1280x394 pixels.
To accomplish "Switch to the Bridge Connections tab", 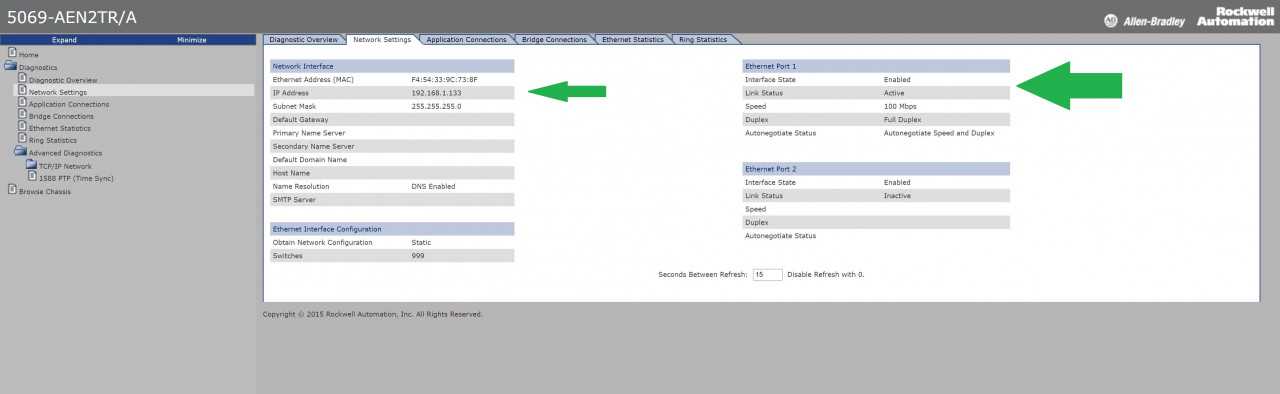I will (553, 39).
